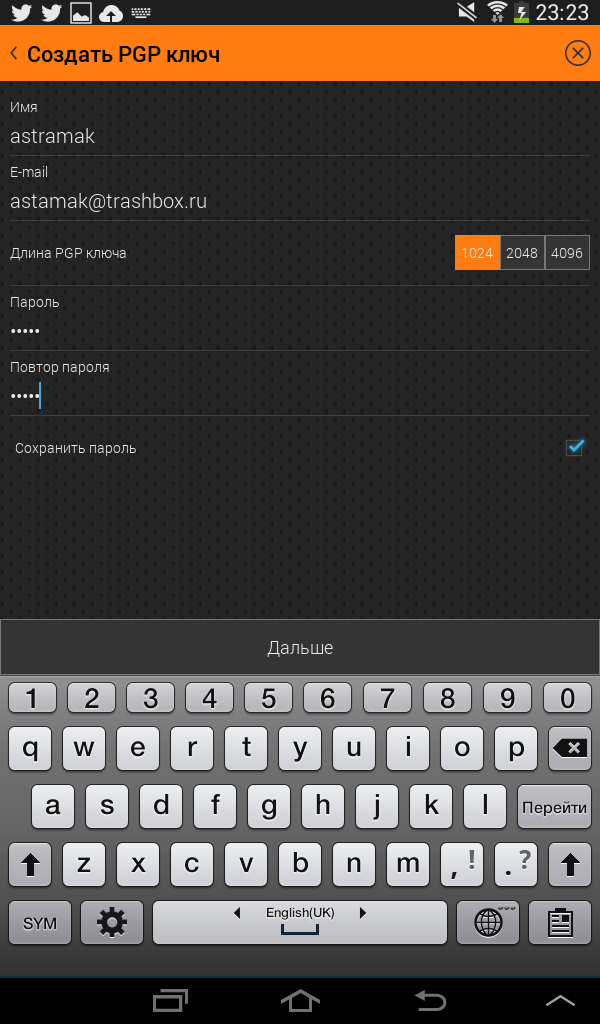Focus the E-mail input field
The height and width of the screenshot is (1024, 600).
click(300, 201)
